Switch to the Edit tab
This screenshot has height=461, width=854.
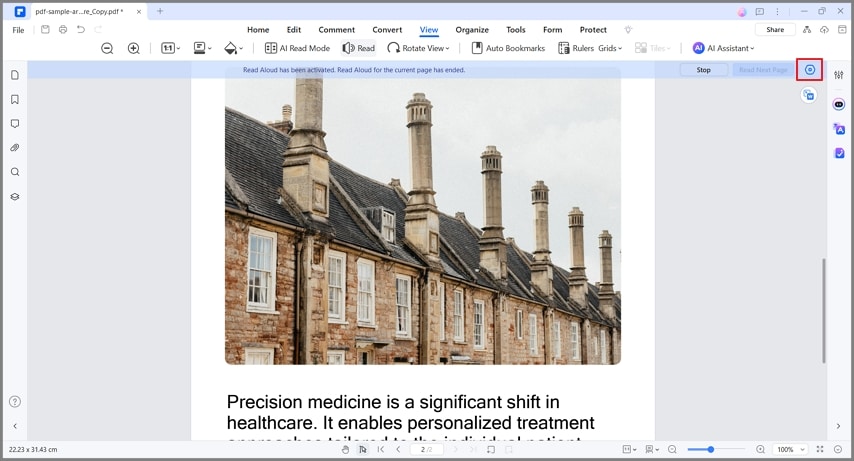pyautogui.click(x=294, y=30)
